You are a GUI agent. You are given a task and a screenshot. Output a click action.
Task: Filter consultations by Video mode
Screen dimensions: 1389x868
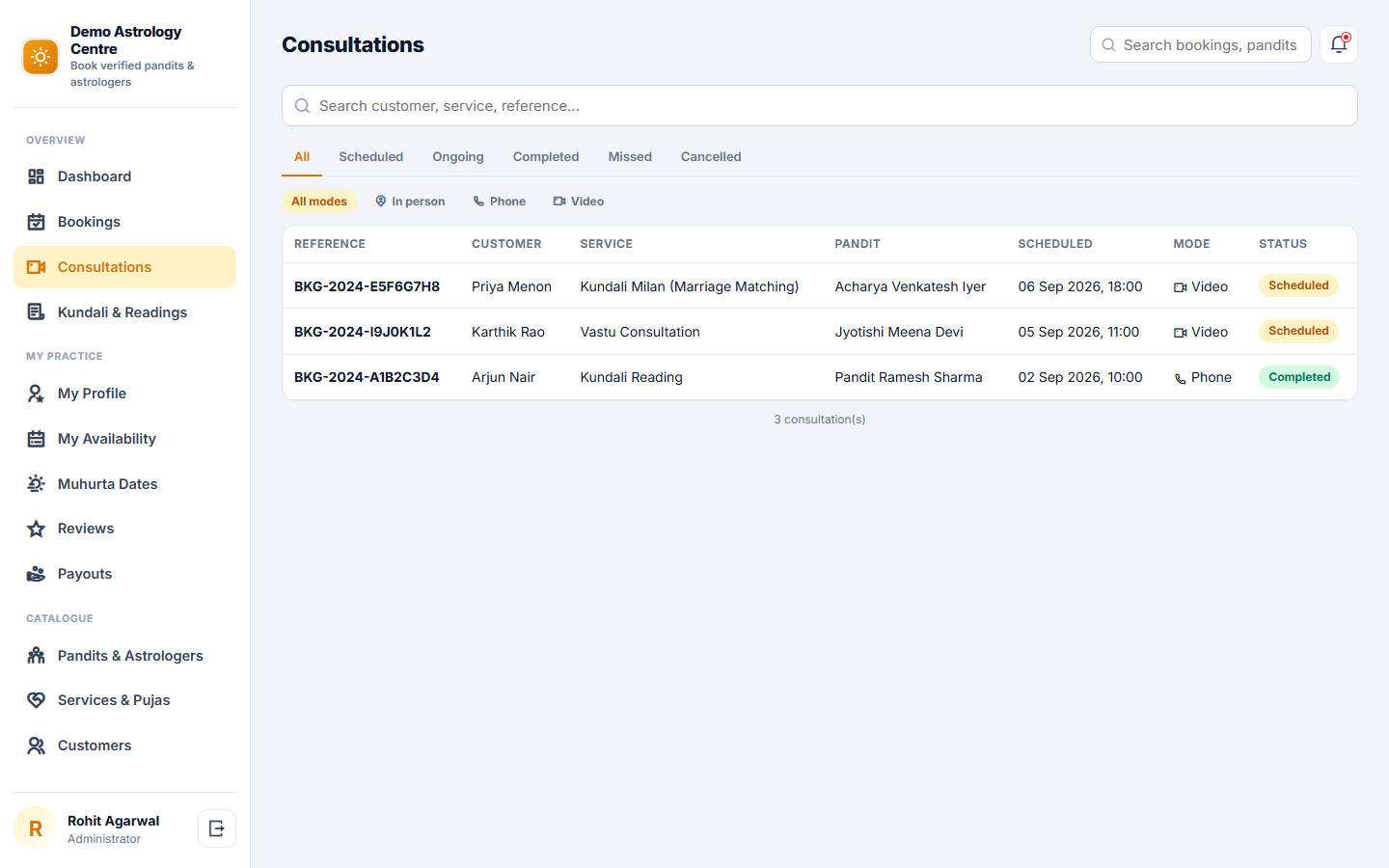[x=579, y=202]
